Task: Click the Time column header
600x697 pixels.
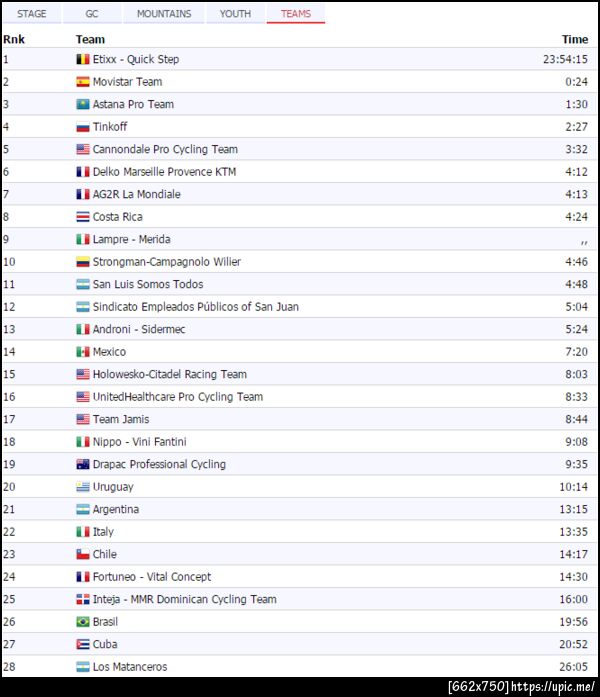Action: (575, 40)
